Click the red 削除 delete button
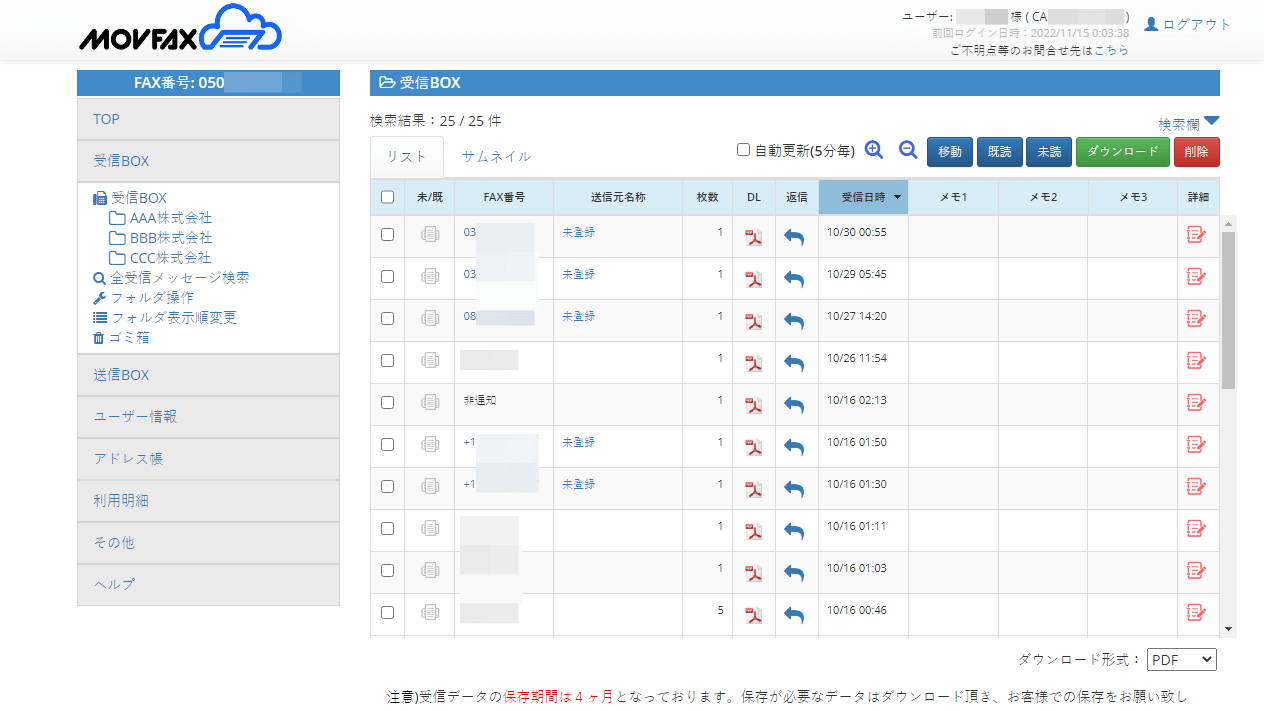 (1197, 152)
